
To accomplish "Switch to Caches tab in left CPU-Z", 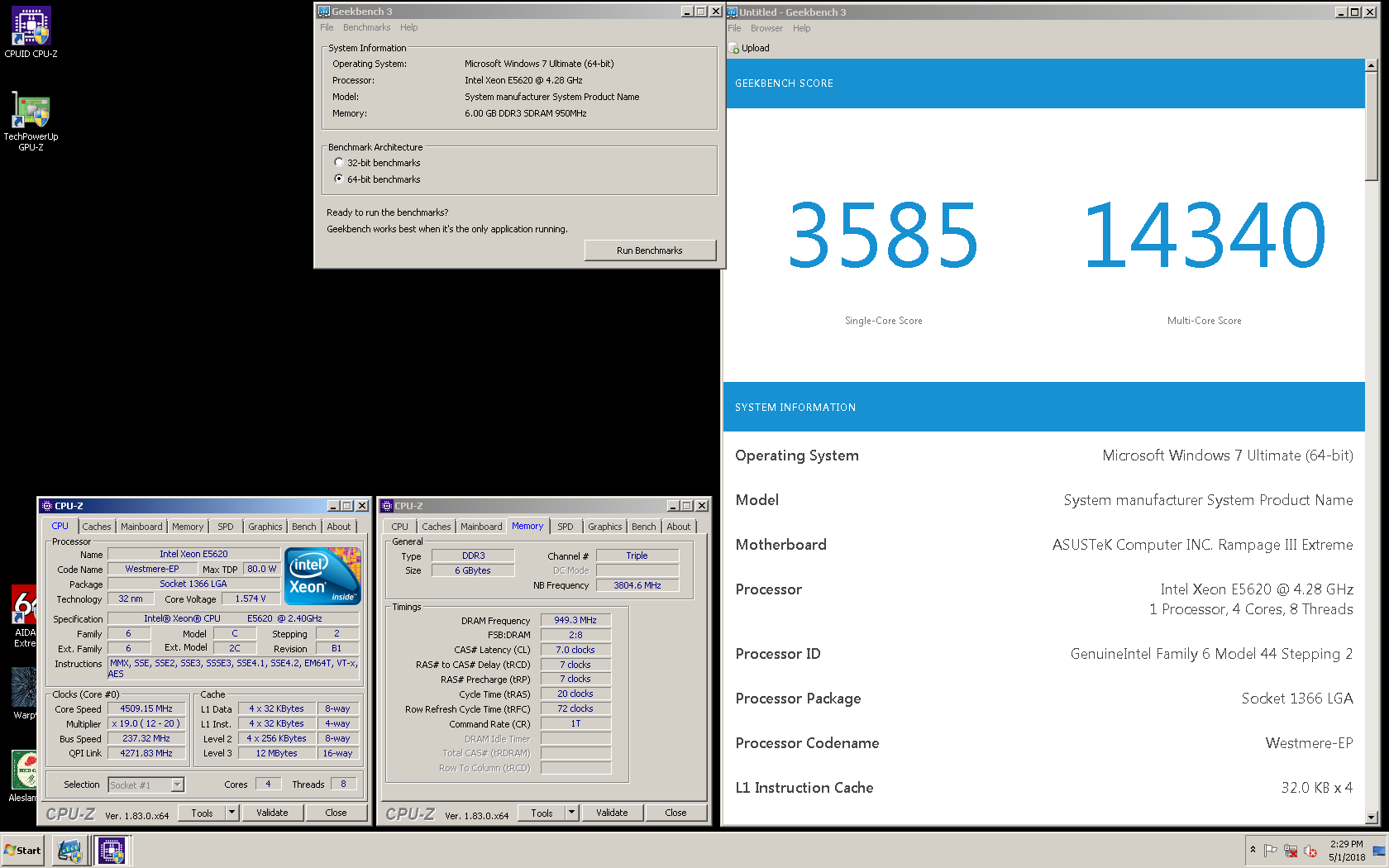I will [97, 527].
